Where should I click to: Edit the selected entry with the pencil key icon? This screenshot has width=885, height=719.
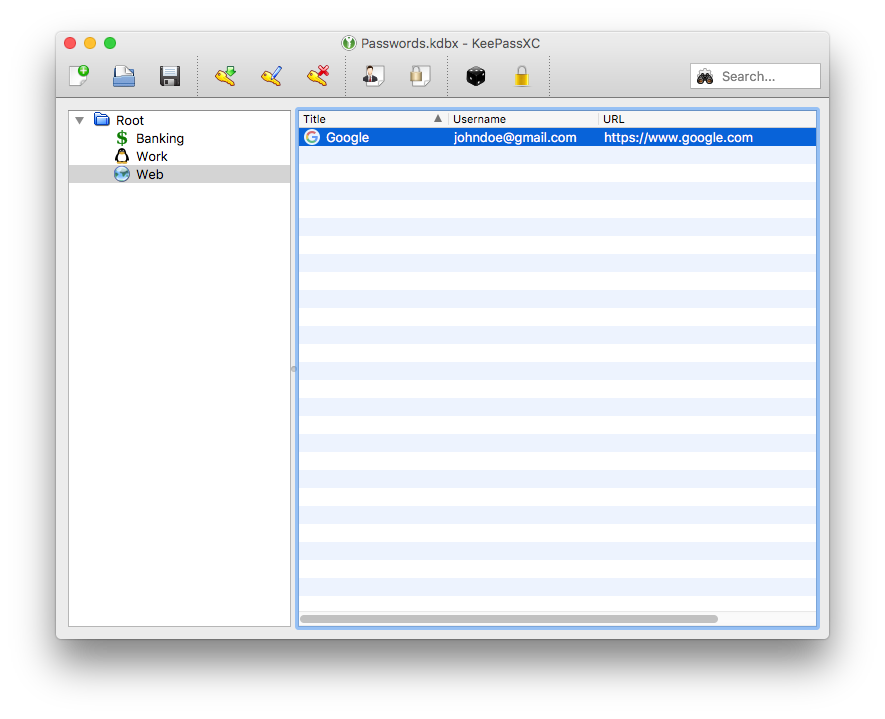click(271, 76)
